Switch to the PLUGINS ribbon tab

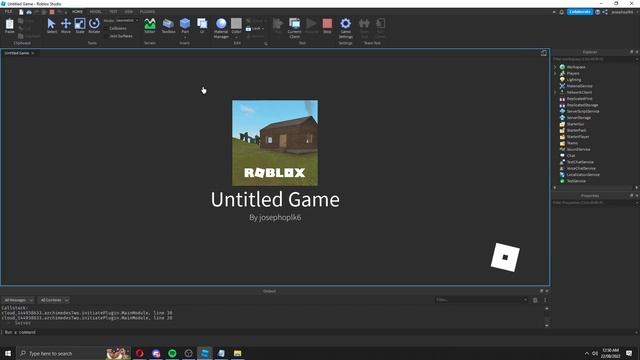point(147,11)
